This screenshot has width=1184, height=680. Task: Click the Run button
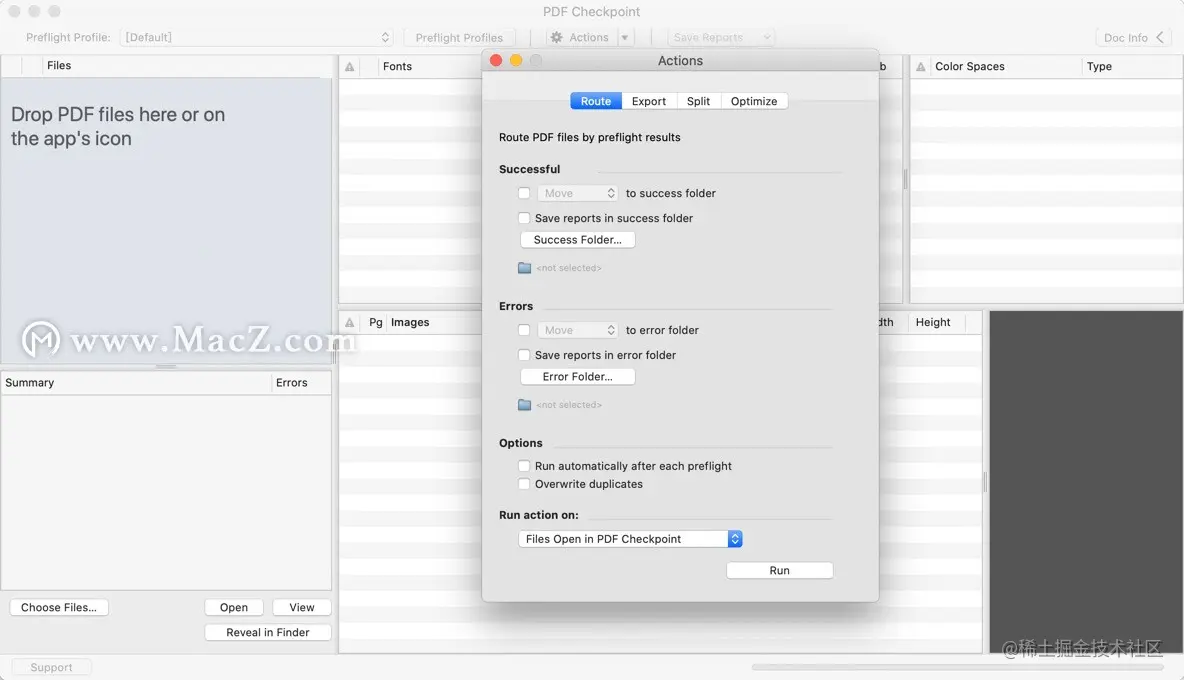coord(779,571)
